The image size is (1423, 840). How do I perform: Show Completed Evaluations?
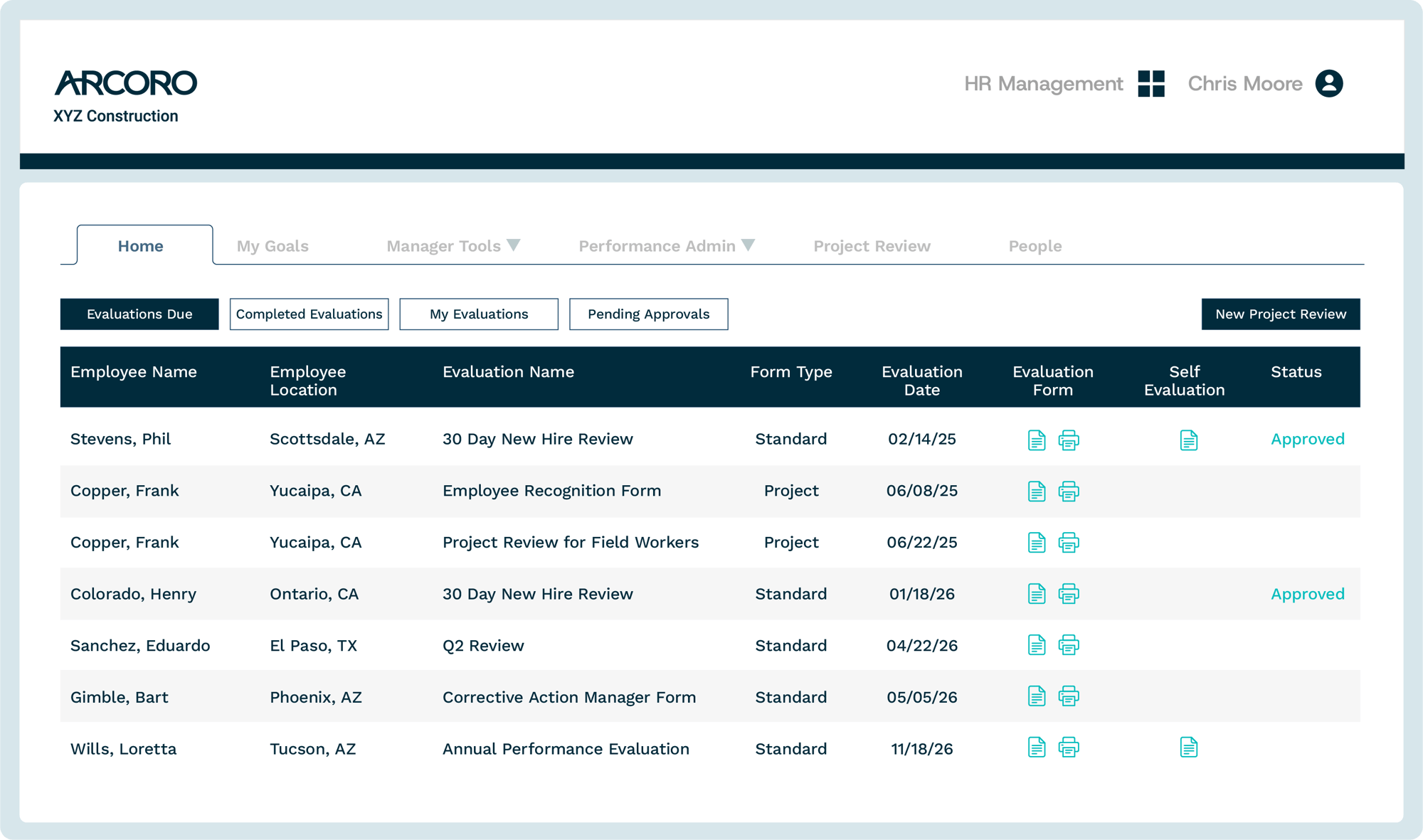309,314
